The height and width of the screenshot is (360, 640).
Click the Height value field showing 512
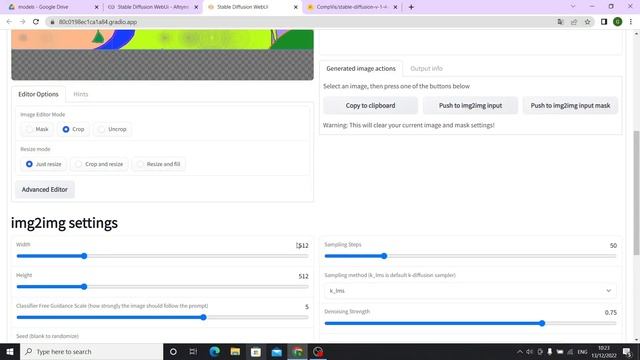[x=303, y=276]
